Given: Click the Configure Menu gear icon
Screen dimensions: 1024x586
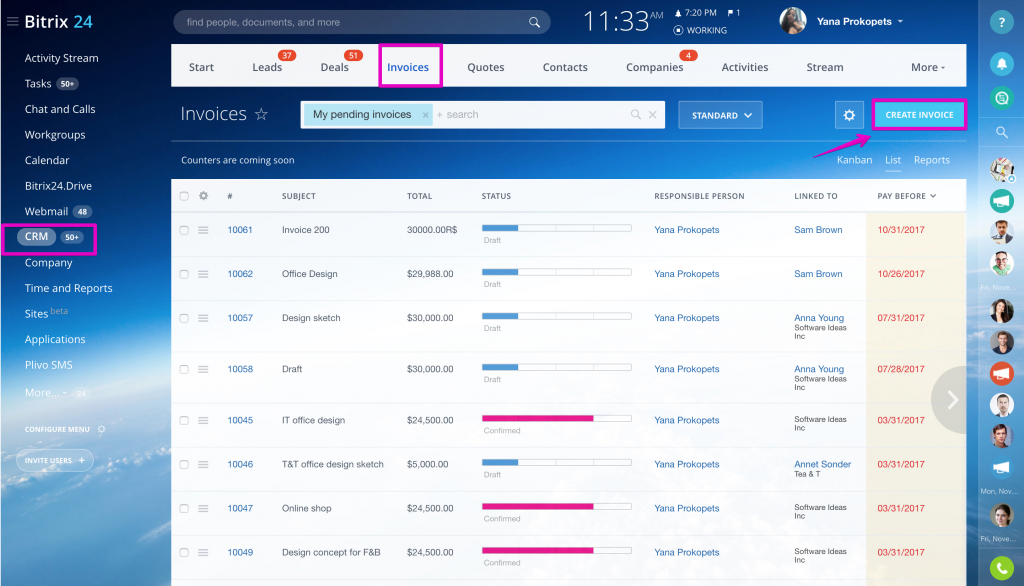Looking at the screenshot, I should (101, 429).
